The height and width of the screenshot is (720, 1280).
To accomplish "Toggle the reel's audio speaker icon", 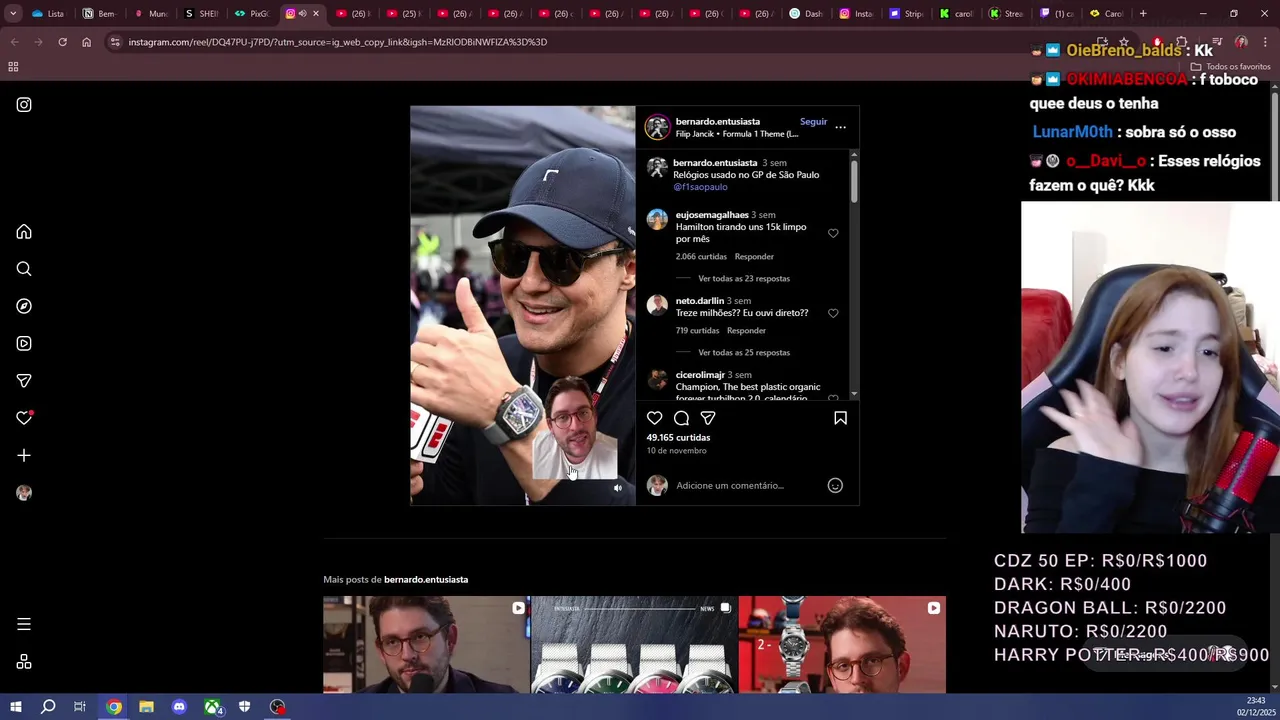I will click(617, 488).
